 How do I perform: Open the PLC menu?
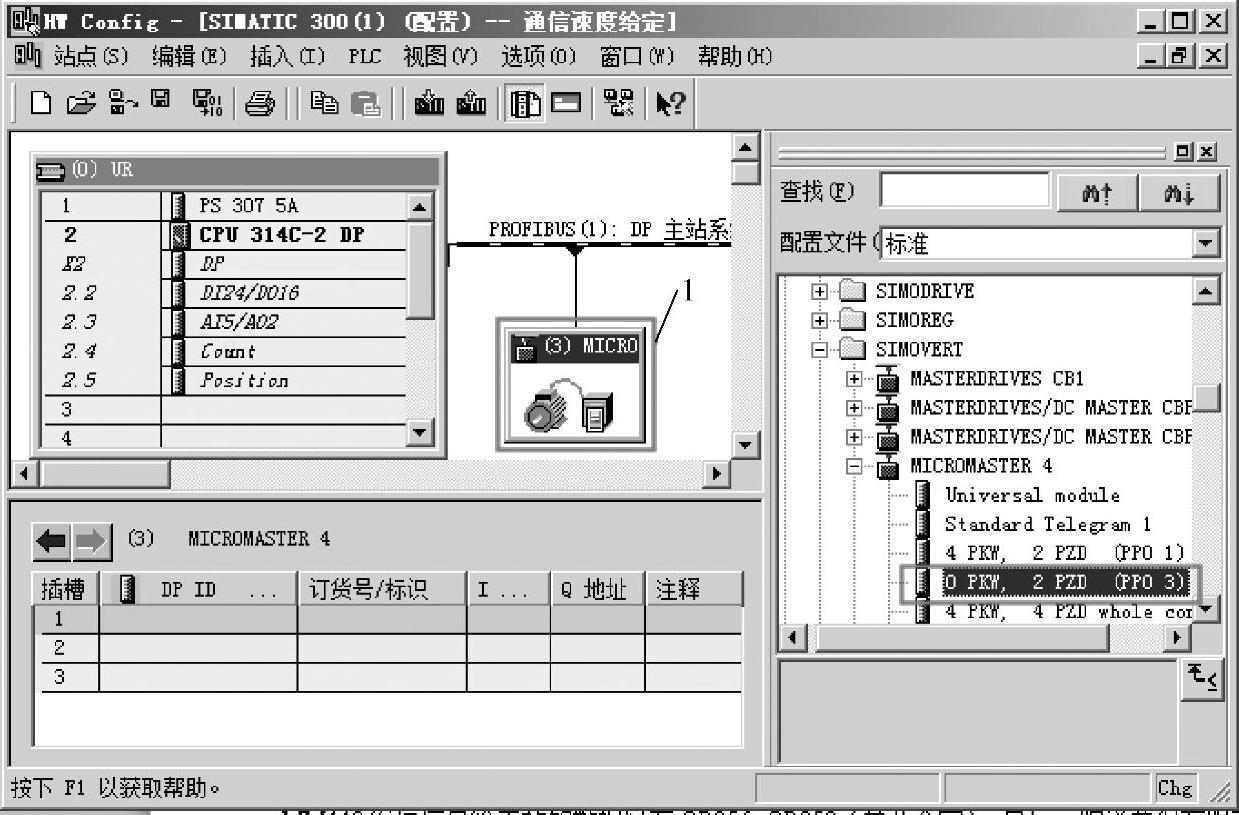pos(365,57)
